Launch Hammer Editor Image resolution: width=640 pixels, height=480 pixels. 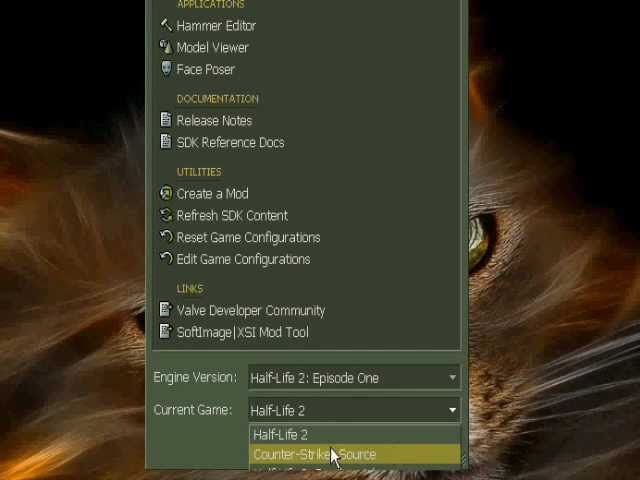pyautogui.click(x=216, y=26)
